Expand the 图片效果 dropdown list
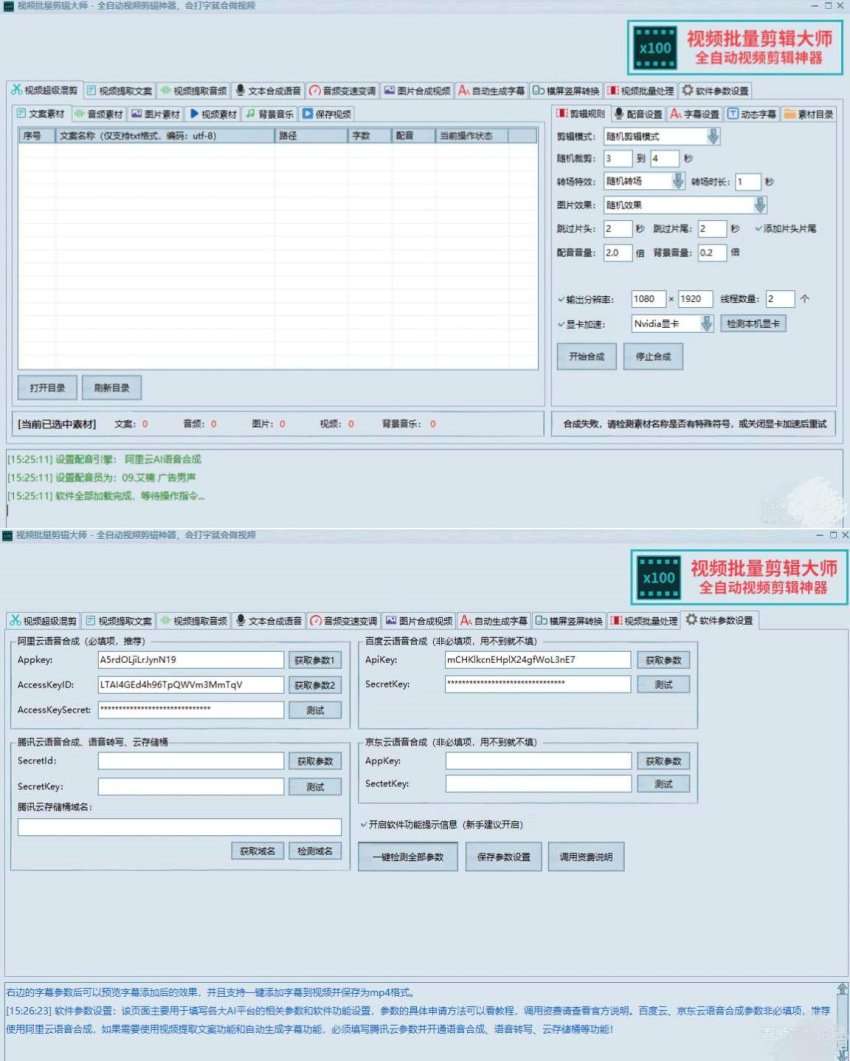 click(760, 205)
